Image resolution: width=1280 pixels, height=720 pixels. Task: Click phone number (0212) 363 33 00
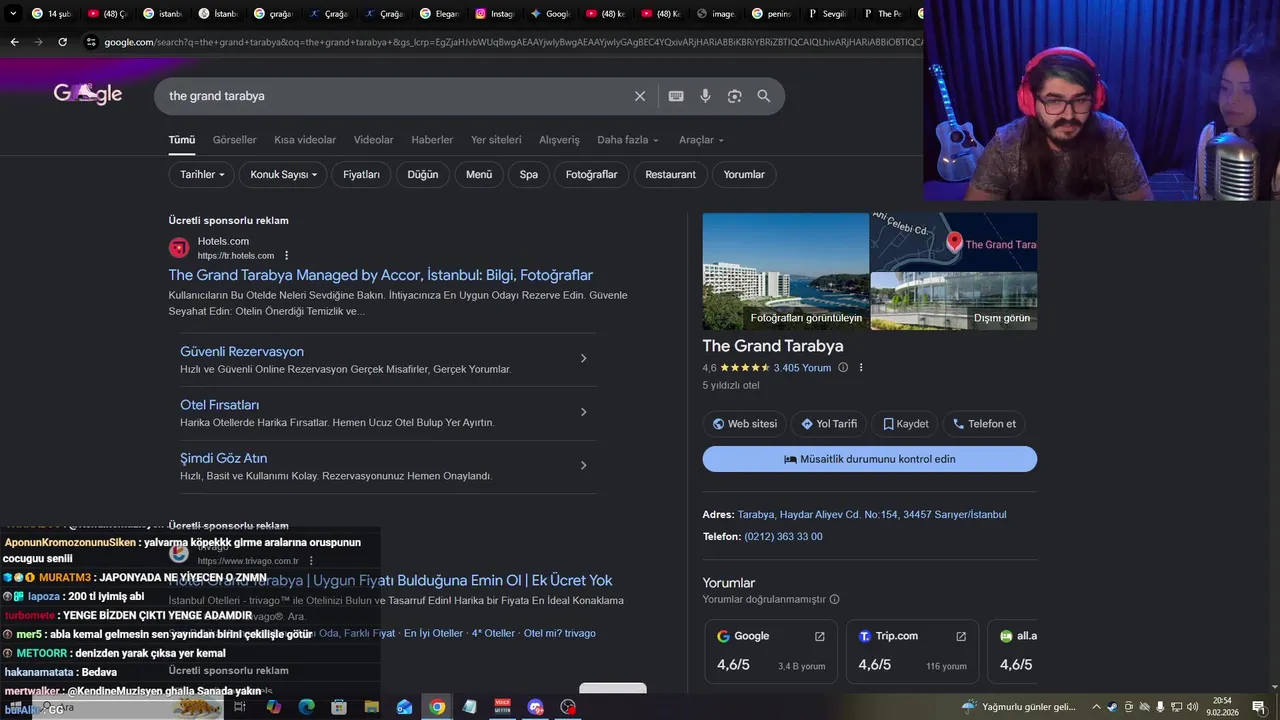click(783, 537)
